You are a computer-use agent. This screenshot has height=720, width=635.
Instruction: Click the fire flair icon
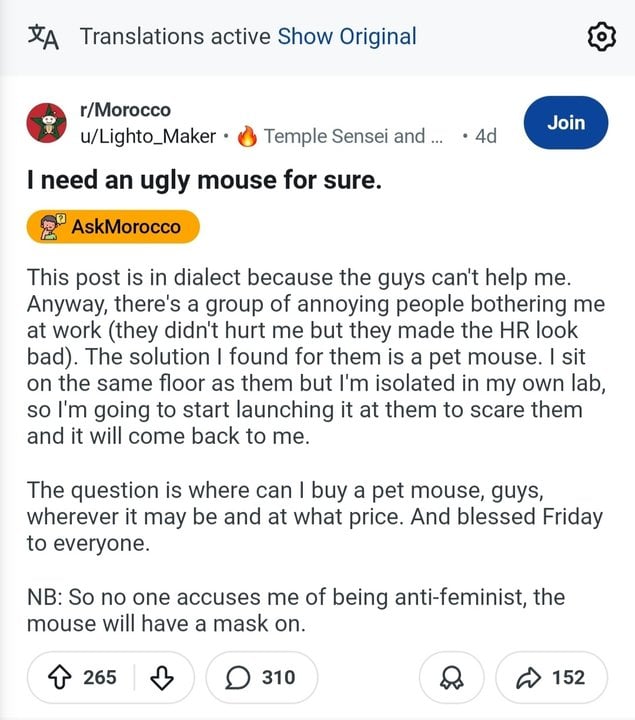[x=248, y=136]
